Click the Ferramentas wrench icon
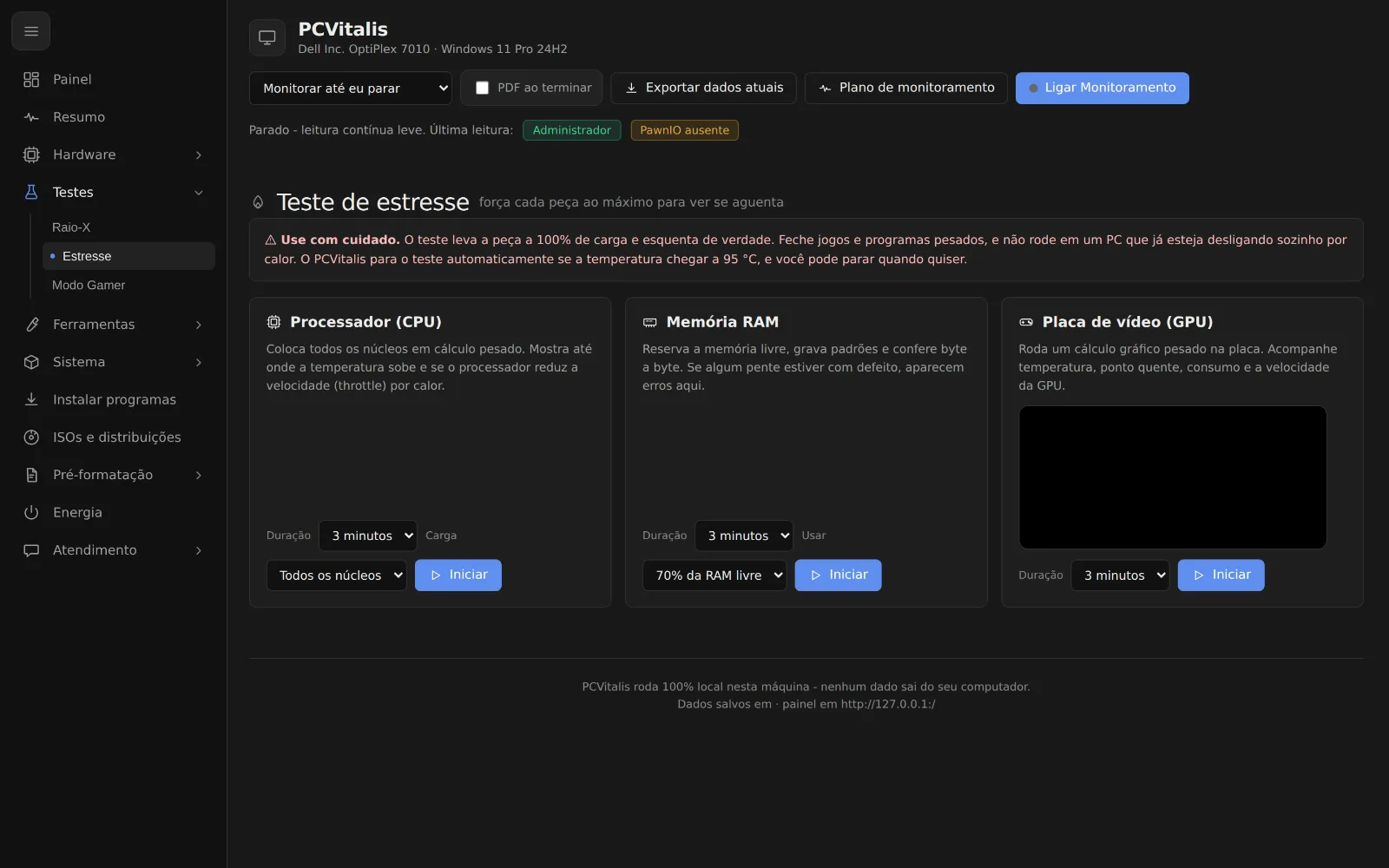The width and height of the screenshot is (1389, 868). (31, 325)
